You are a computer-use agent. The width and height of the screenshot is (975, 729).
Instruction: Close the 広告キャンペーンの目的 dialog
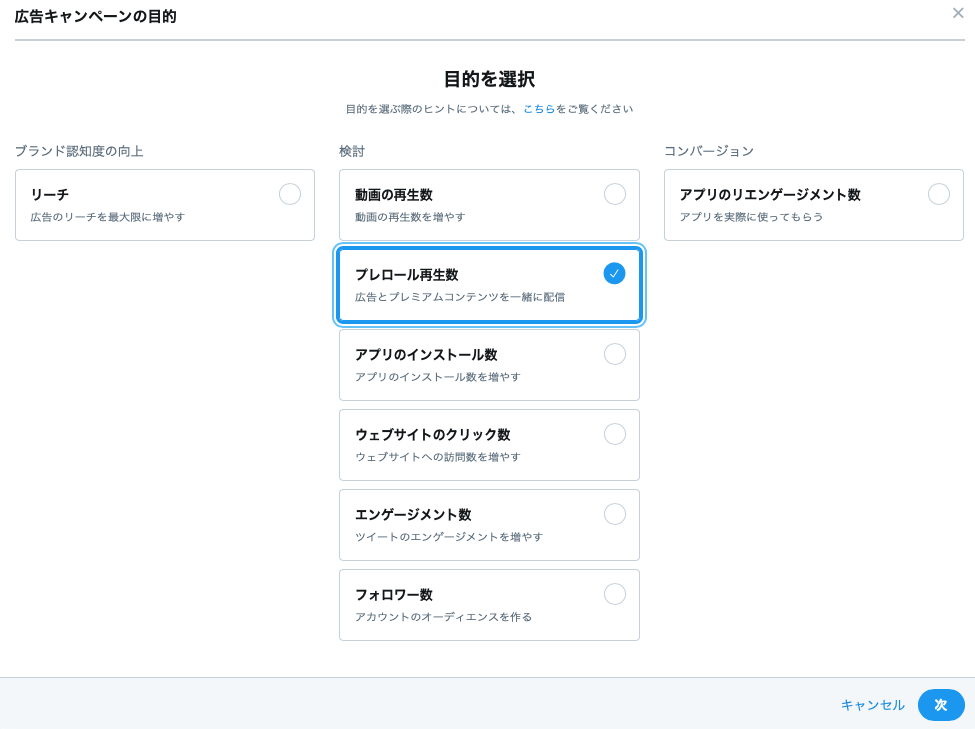coord(958,13)
